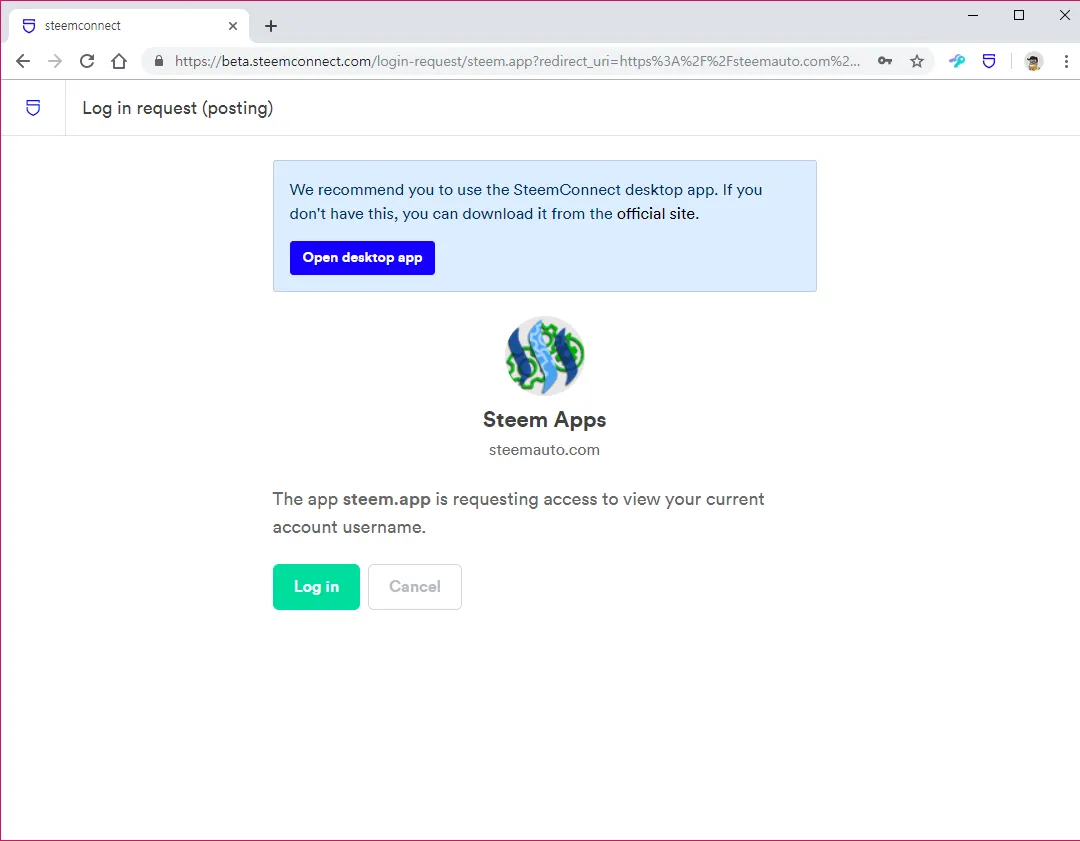The height and width of the screenshot is (841, 1080).
Task: Open the SteemConnect extension icon in toolbar
Action: pyautogui.click(x=989, y=61)
